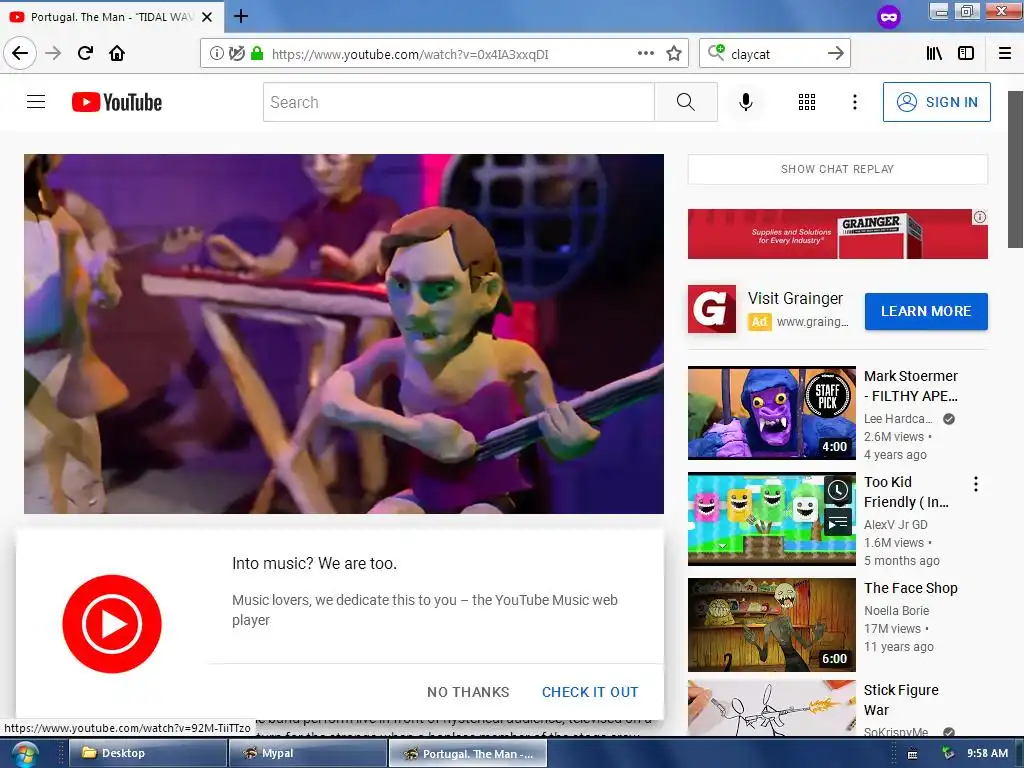Open the YouTube apps grid
This screenshot has width=1024, height=768.
point(807,102)
